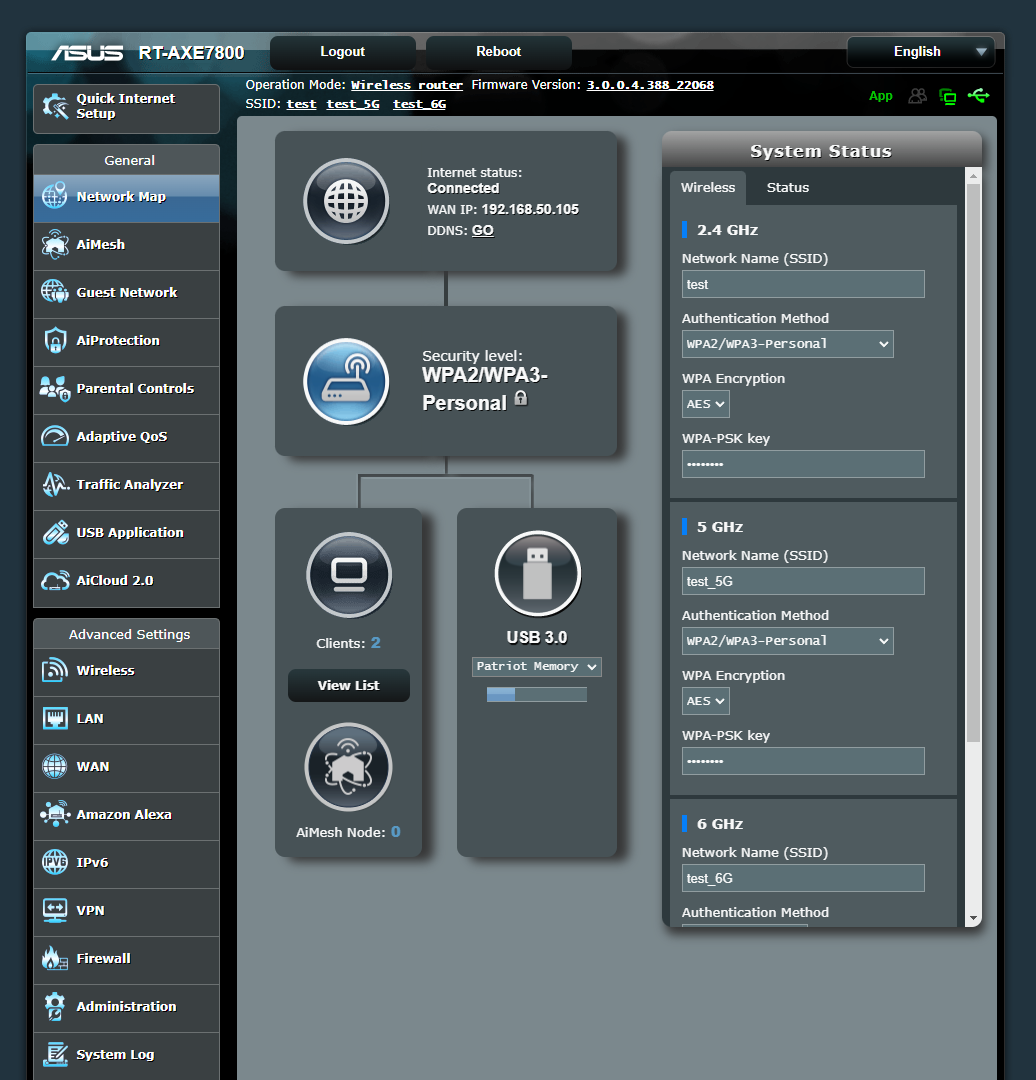Open 2.4 GHz Authentication Method dropdown
Image resolution: width=1036 pixels, height=1080 pixels.
coord(787,344)
